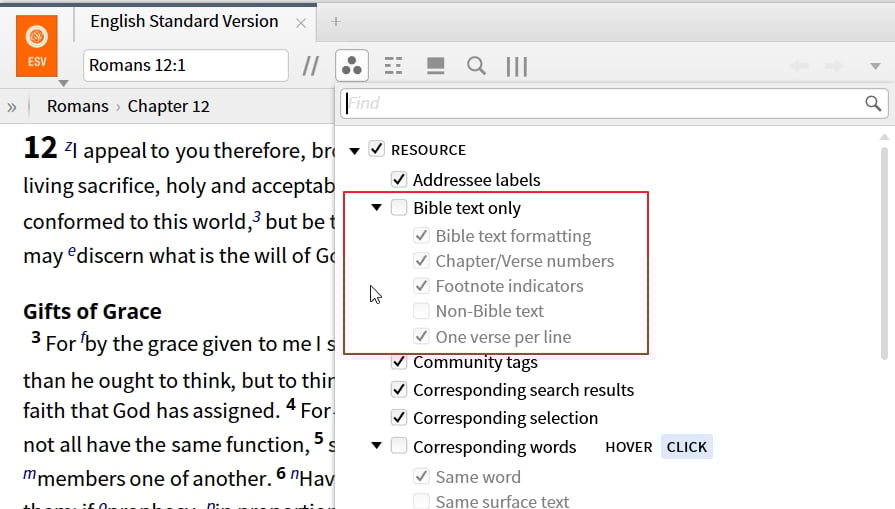Enable Corresponding words checkbox
Image resolution: width=895 pixels, height=509 pixels.
pos(399,445)
